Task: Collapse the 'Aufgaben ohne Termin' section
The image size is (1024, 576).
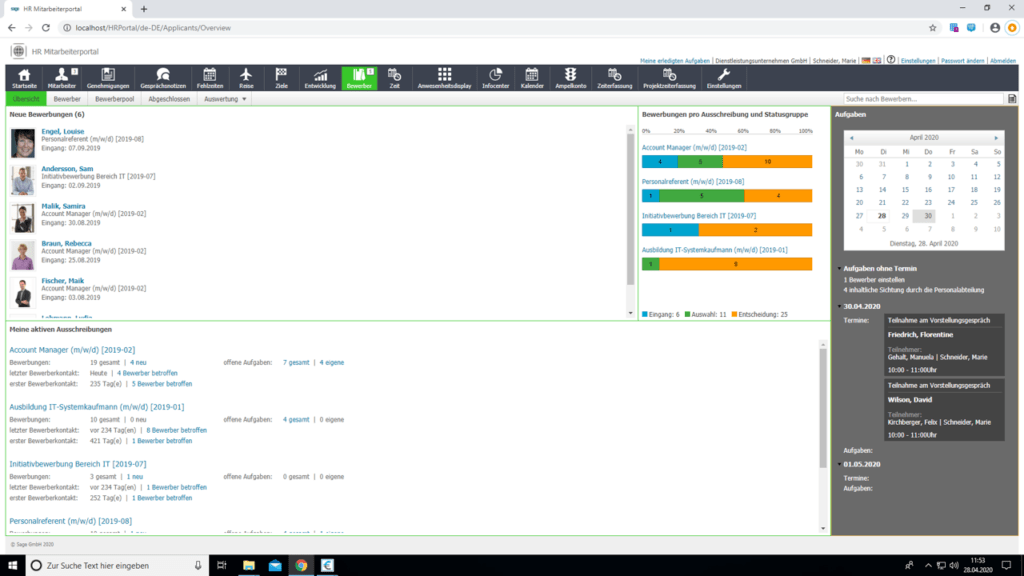Action: tap(839, 269)
